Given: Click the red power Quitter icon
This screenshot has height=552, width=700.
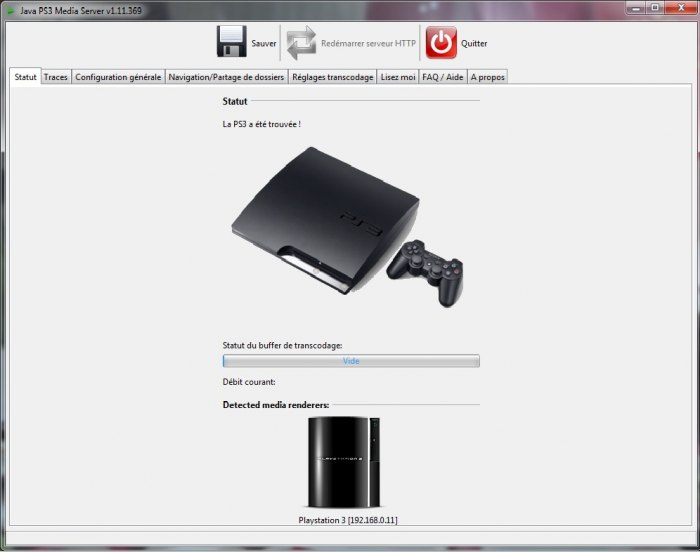Looking at the screenshot, I should [441, 42].
